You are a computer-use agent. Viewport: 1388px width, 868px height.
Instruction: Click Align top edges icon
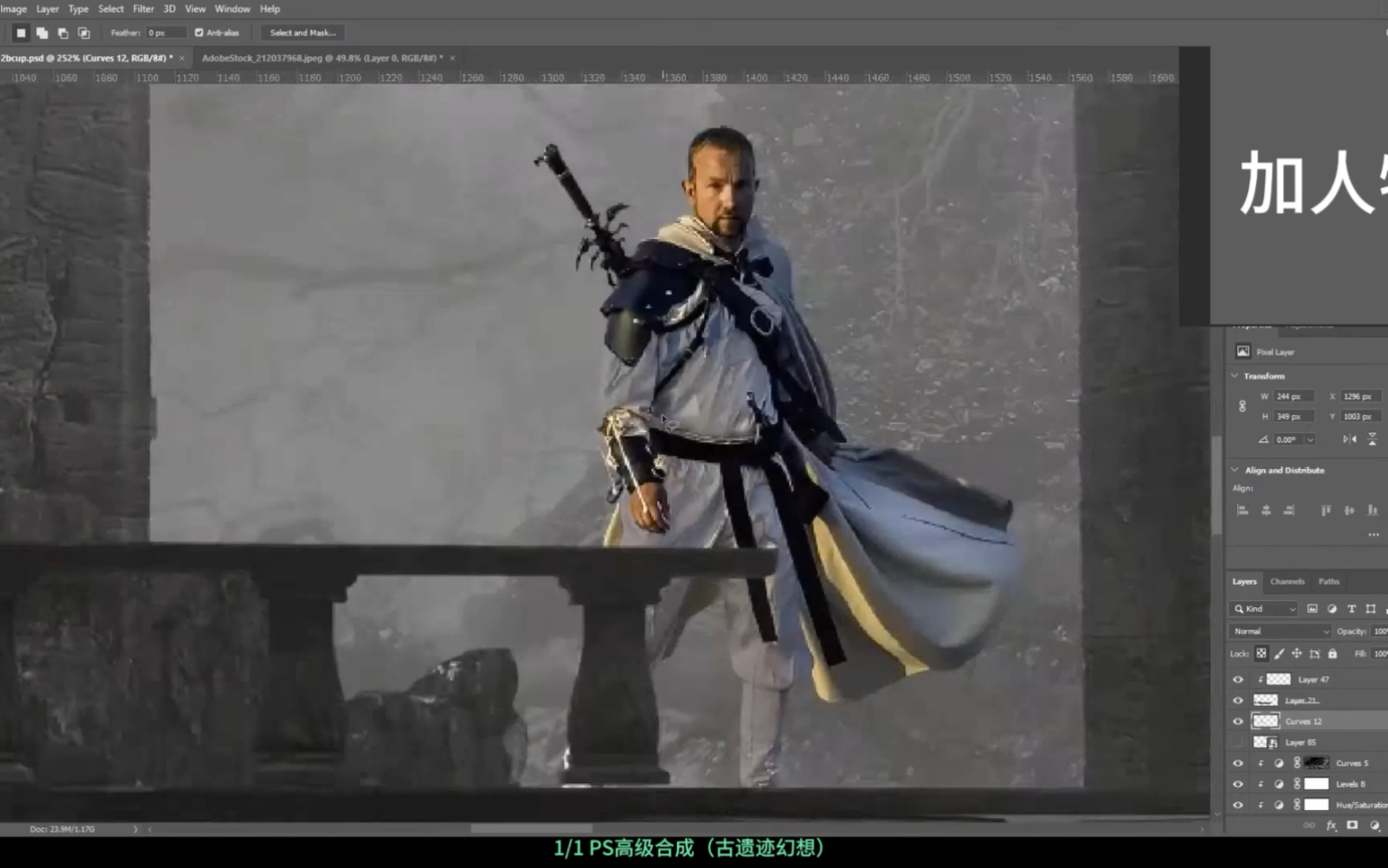(1325, 510)
